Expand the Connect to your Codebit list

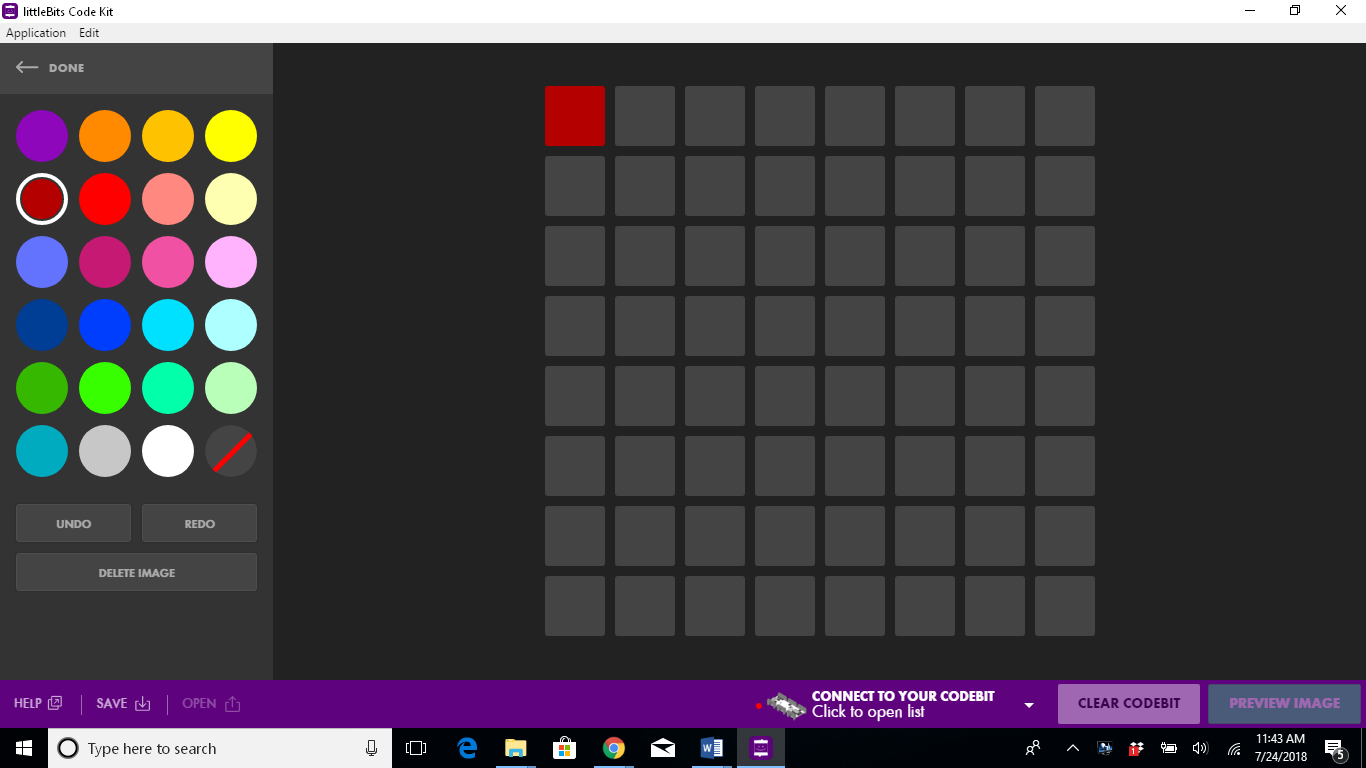point(1029,705)
